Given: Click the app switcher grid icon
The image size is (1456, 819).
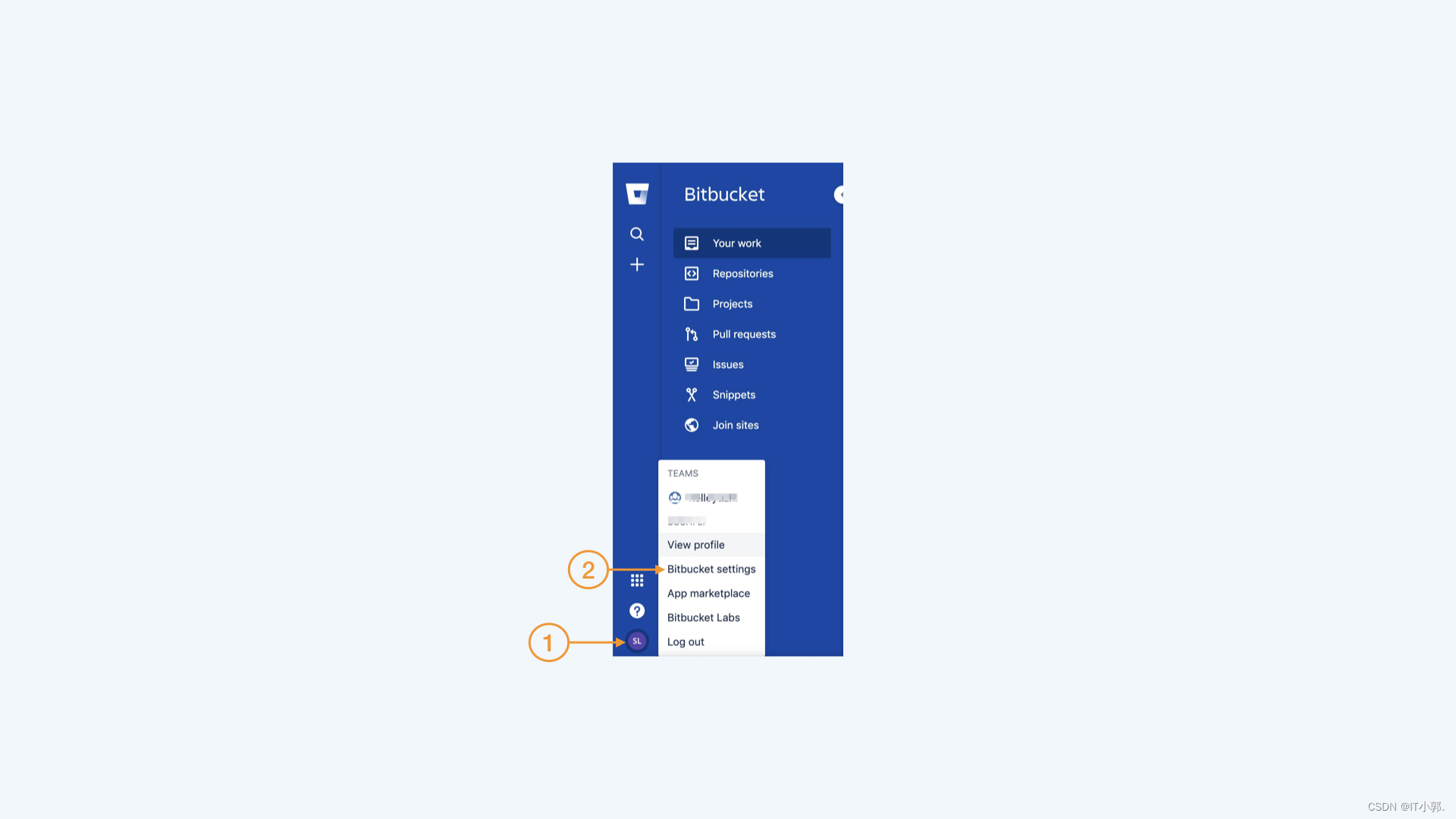Looking at the screenshot, I should [x=636, y=580].
